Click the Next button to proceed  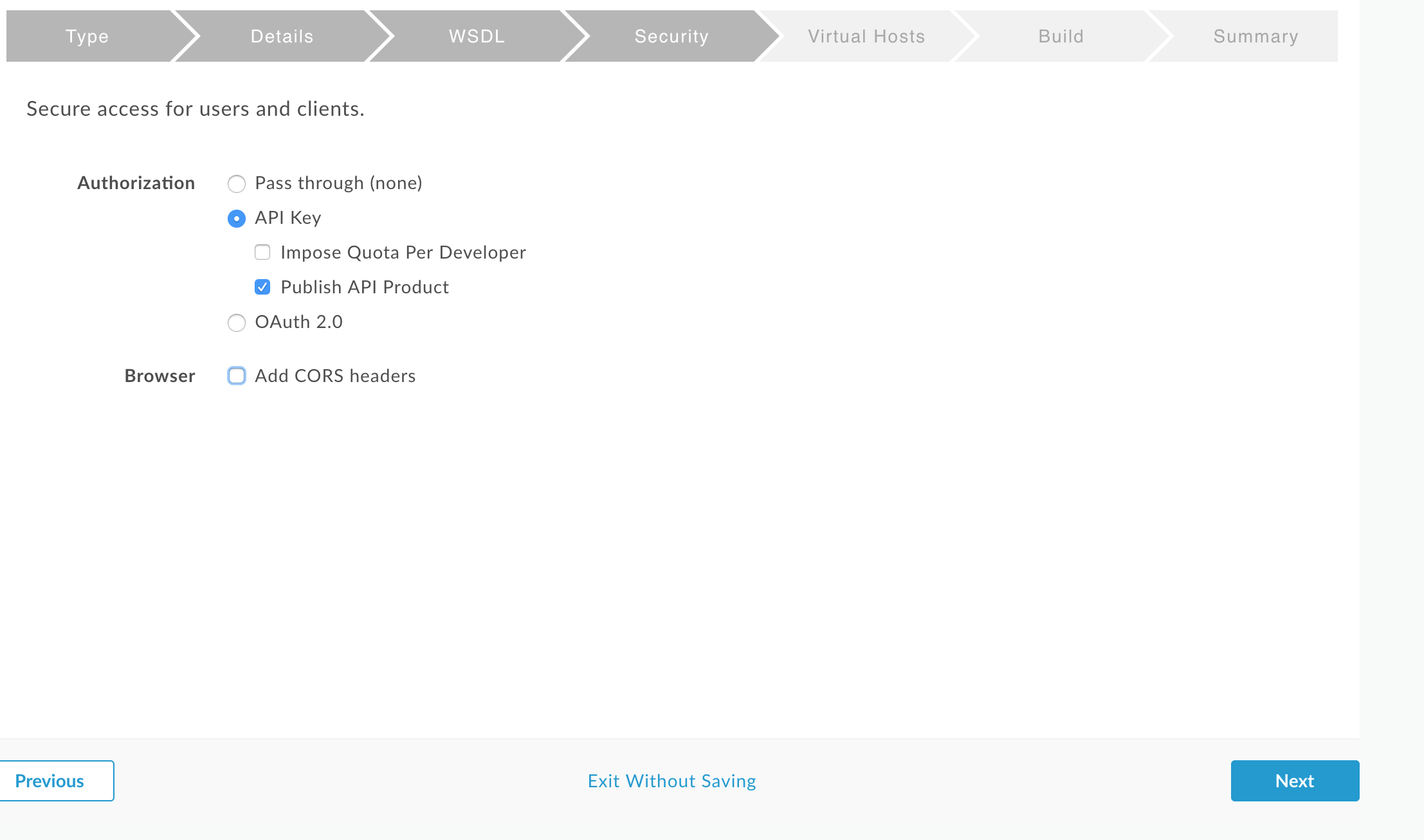1295,781
